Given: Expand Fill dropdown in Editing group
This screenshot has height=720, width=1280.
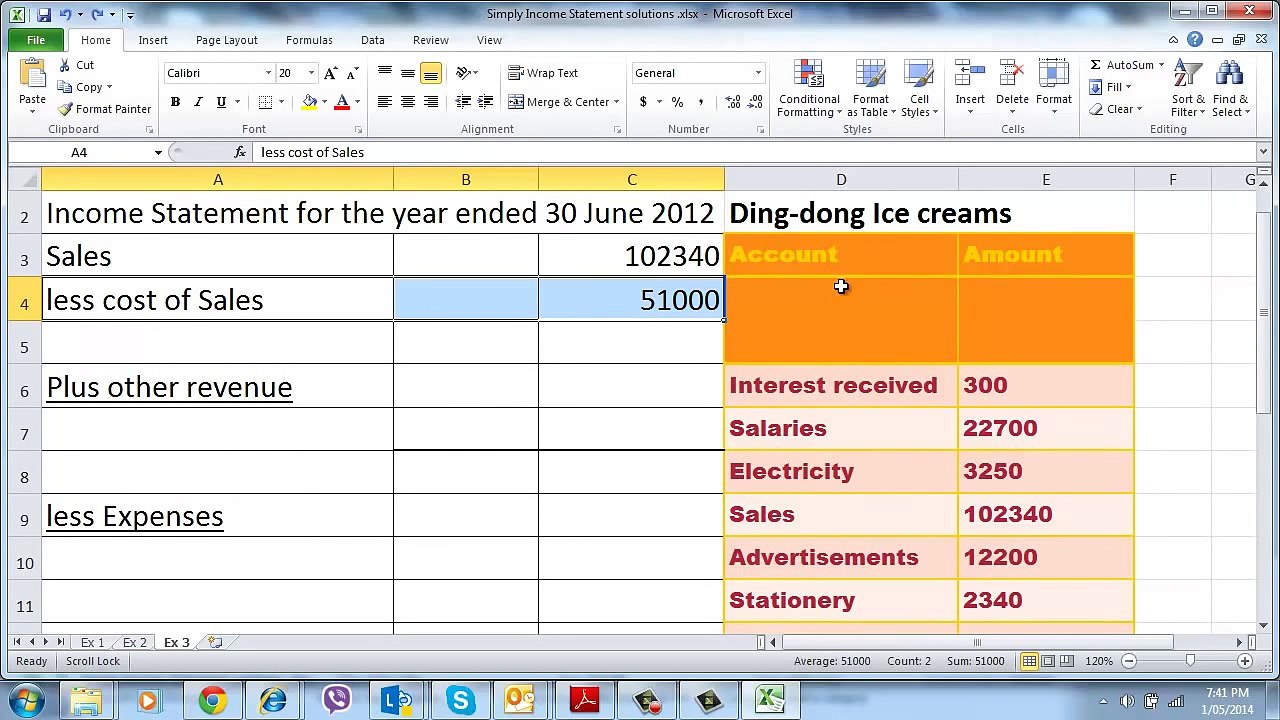Looking at the screenshot, I should 1128,87.
